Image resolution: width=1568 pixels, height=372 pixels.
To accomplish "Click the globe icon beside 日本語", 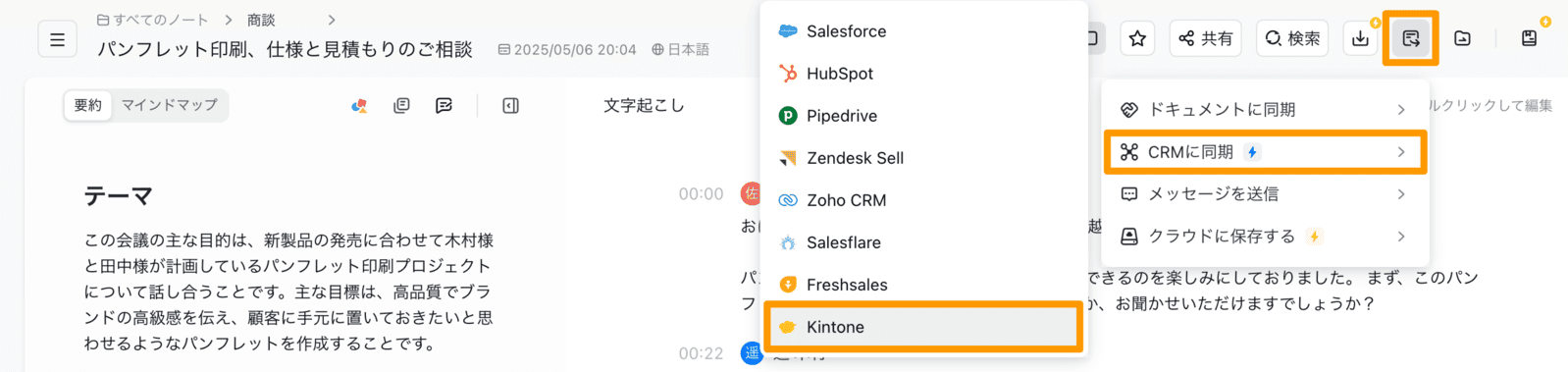I will [657, 49].
